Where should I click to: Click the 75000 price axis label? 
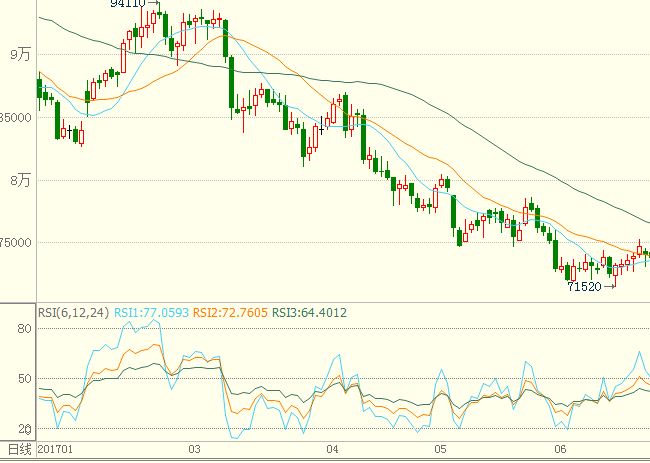click(17, 242)
